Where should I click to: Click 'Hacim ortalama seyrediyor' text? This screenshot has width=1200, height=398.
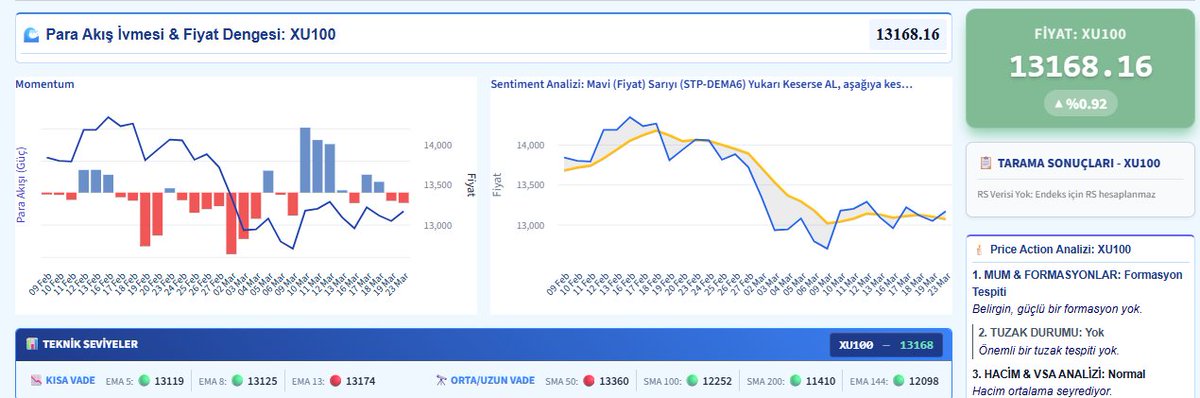[1043, 391]
